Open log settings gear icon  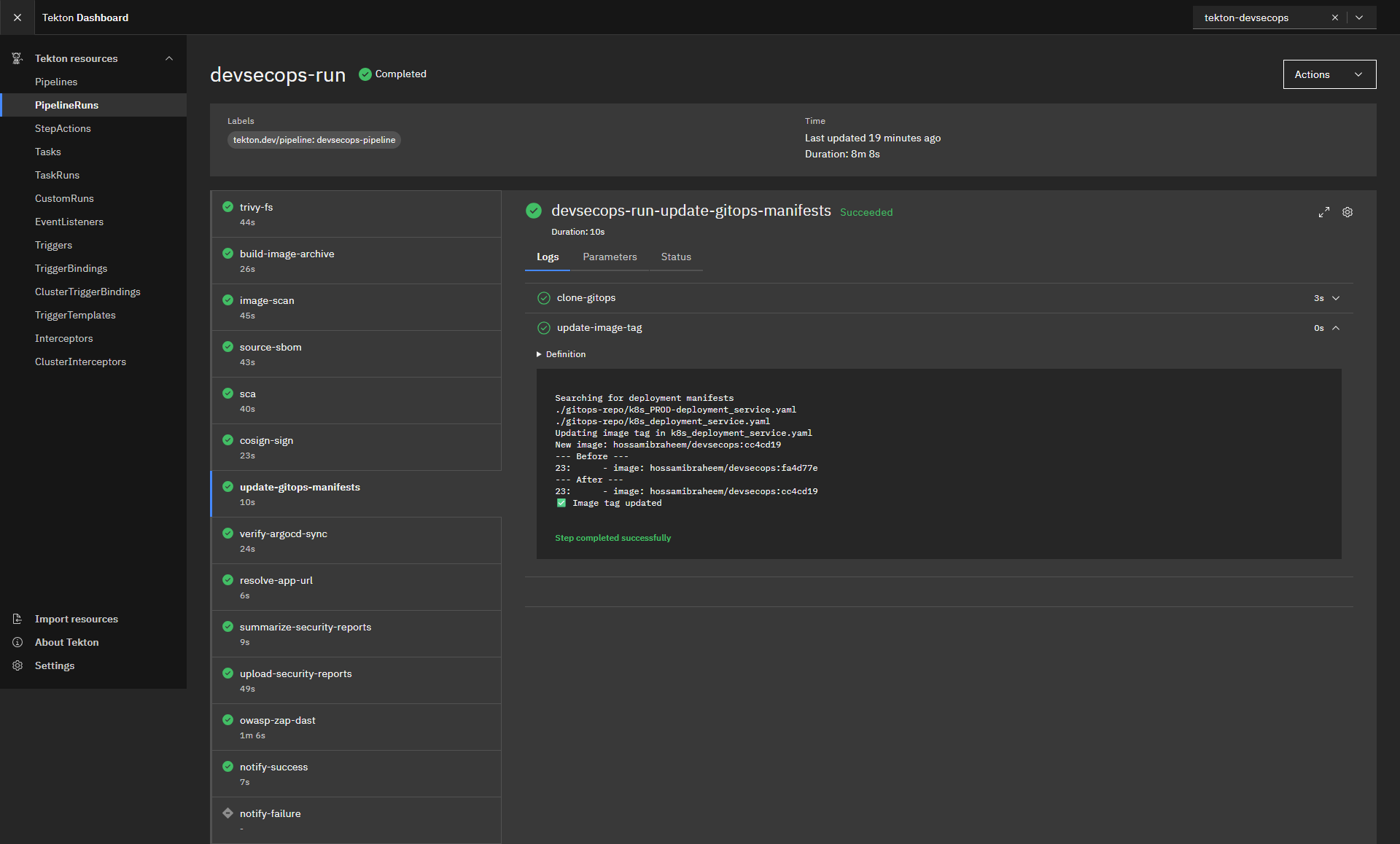tap(1347, 212)
